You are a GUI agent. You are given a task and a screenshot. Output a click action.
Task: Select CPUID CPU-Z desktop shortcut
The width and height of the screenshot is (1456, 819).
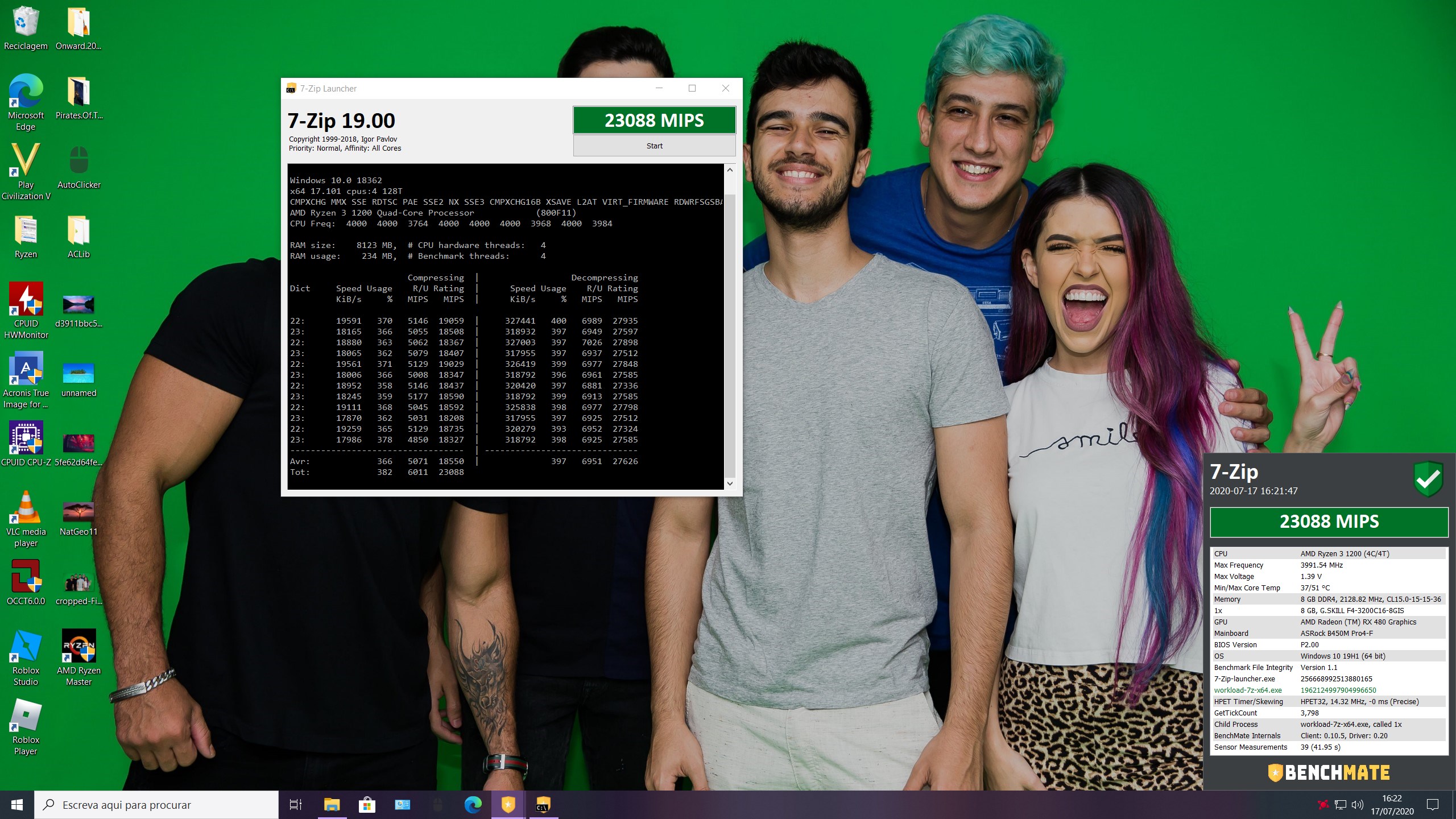point(26,444)
